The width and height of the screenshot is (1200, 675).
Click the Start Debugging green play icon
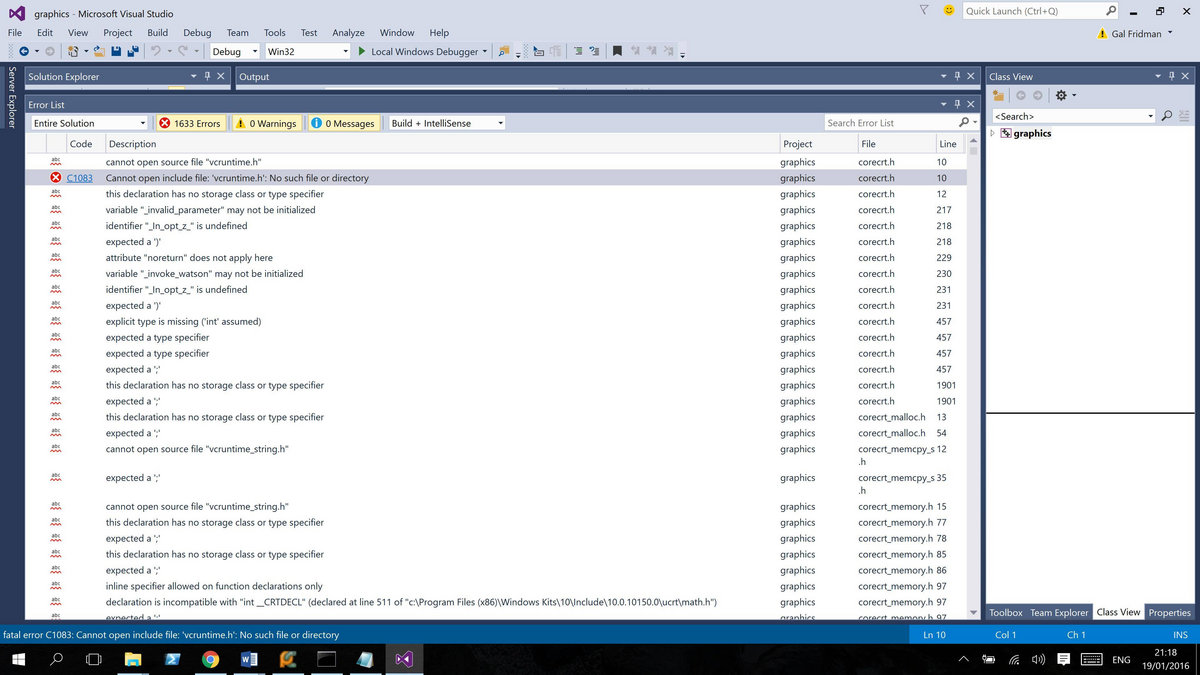coord(362,51)
